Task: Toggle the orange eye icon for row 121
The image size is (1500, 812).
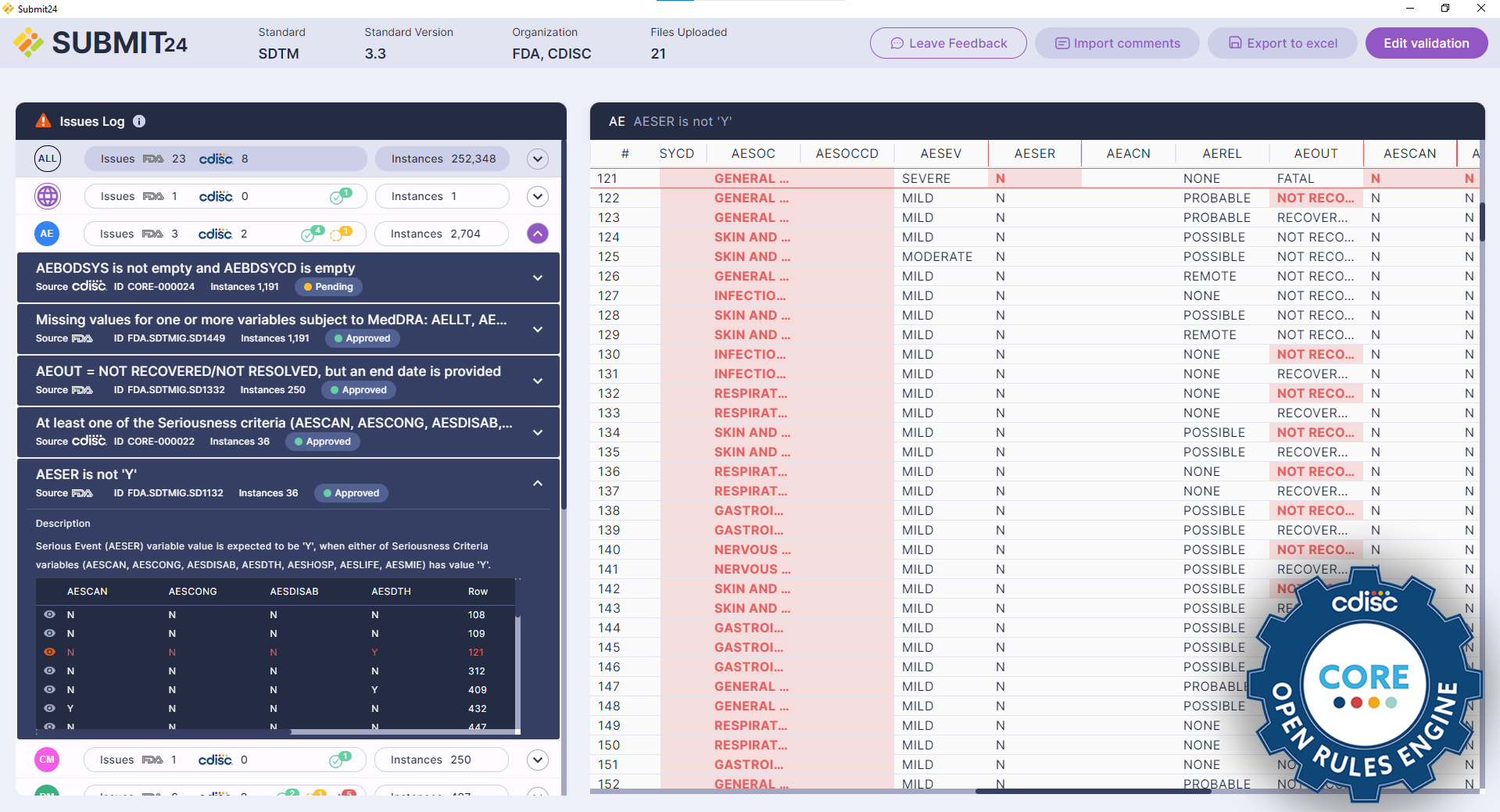Action: tap(50, 653)
